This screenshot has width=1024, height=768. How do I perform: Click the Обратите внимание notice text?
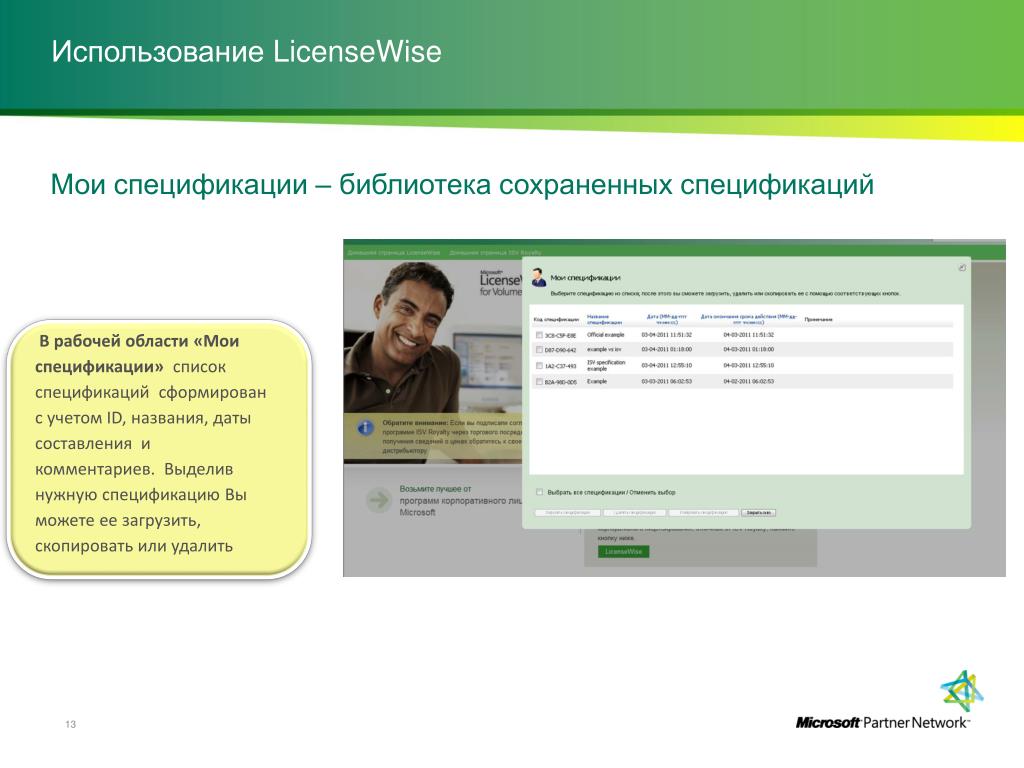(x=452, y=436)
